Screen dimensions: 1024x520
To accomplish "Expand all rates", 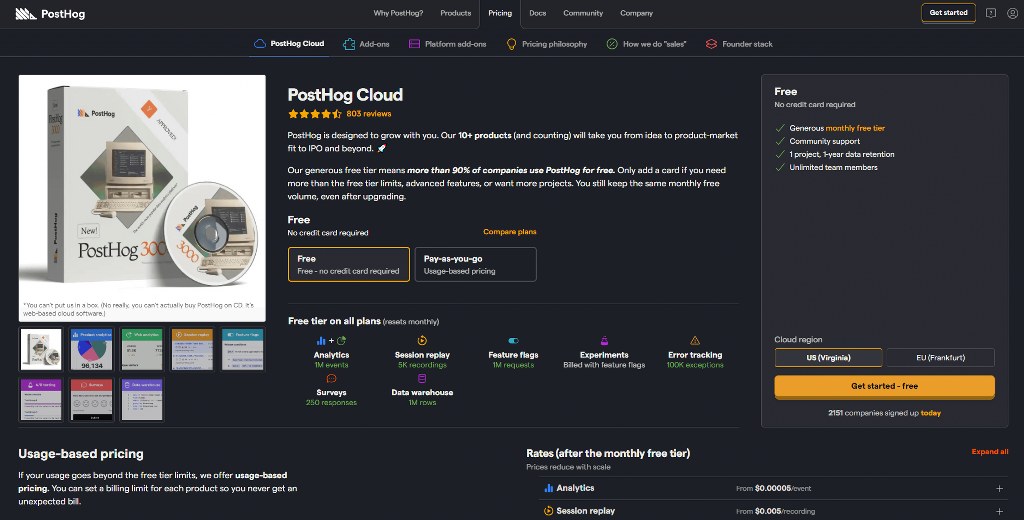I will tap(989, 451).
